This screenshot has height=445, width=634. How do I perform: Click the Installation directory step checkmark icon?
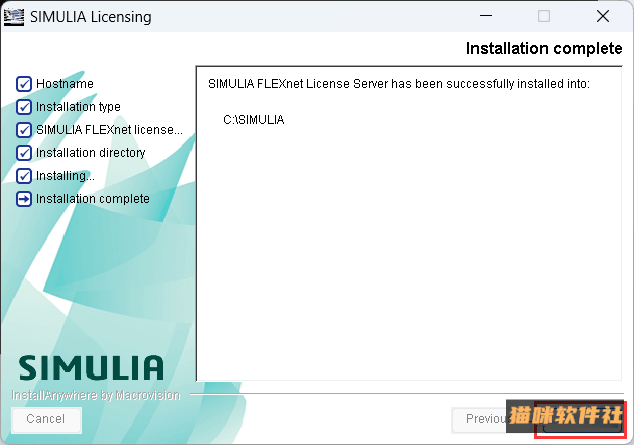click(24, 153)
